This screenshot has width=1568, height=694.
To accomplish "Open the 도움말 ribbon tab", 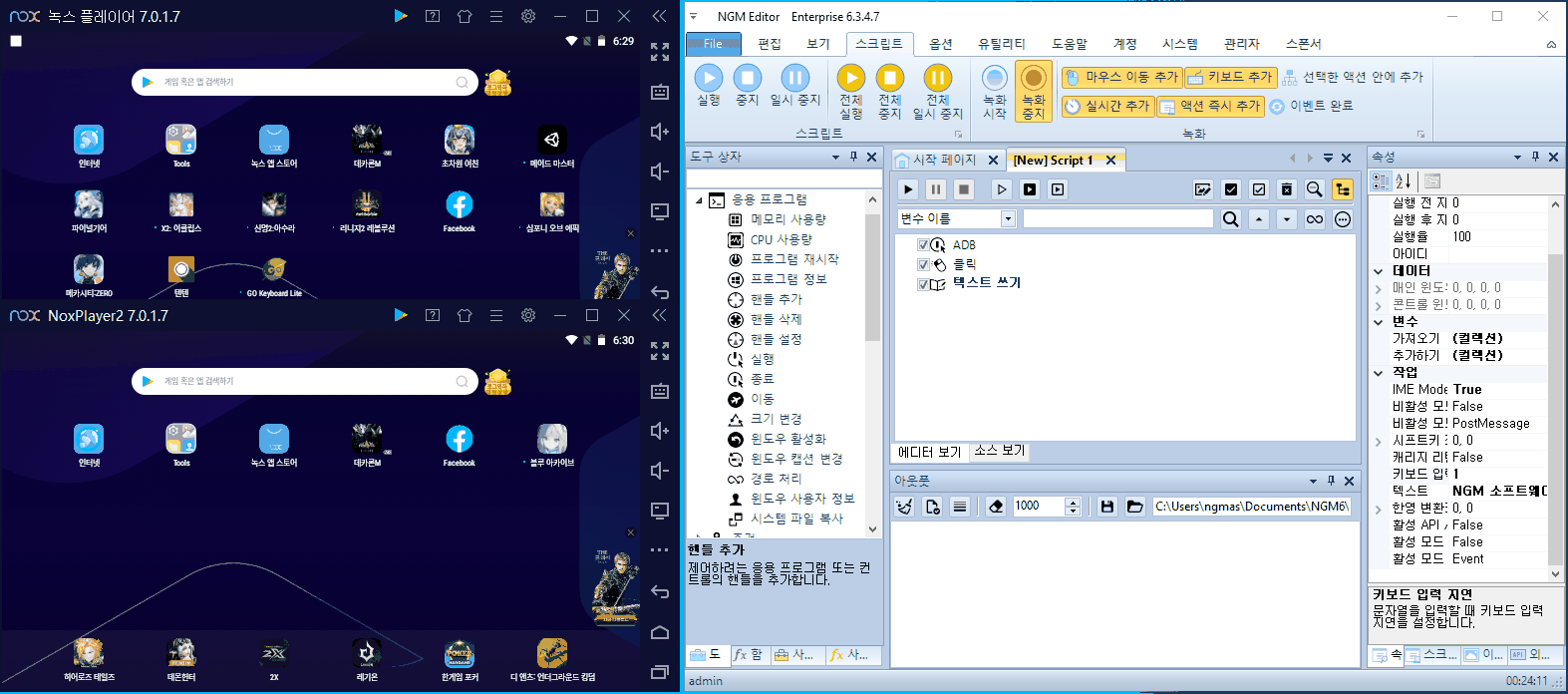I will pos(1070,44).
